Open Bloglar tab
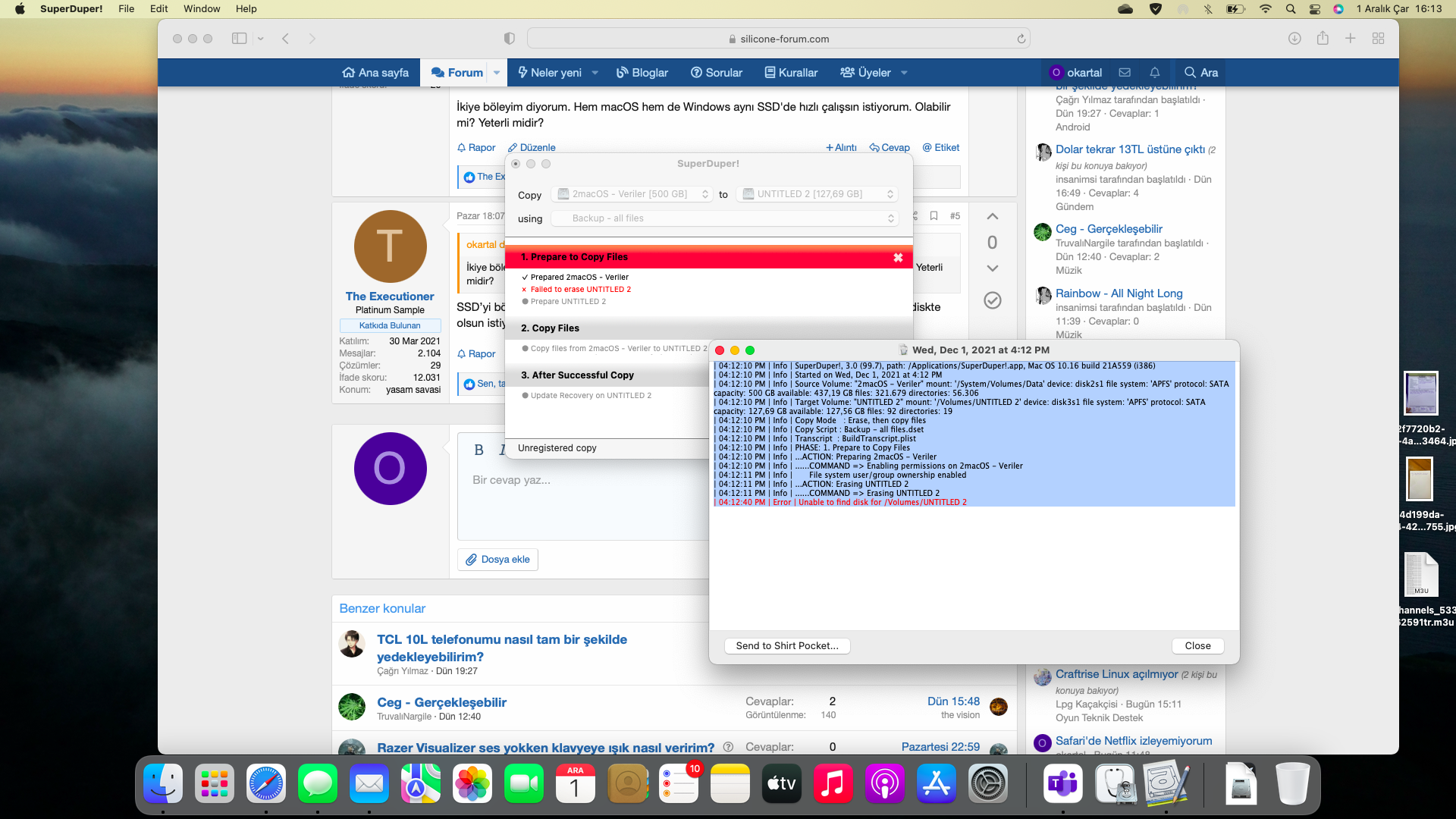The image size is (1456, 819). (x=642, y=73)
